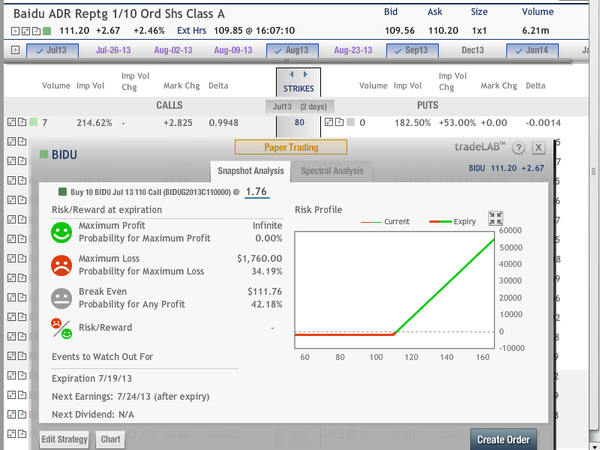Click the add-to-watchlist icon beside the 111.20 quote

(15, 31)
